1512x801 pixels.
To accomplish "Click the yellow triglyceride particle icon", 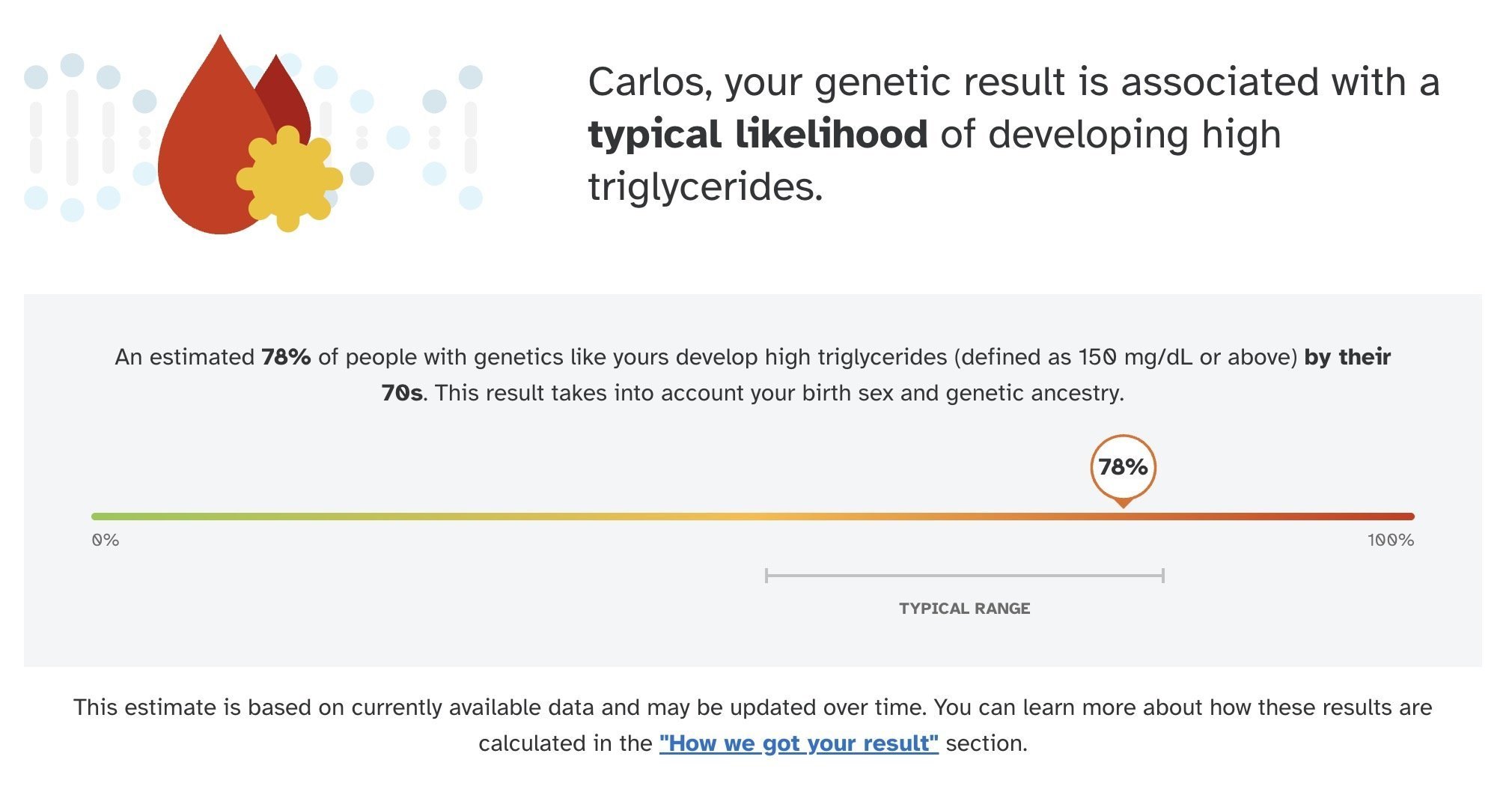I will pos(289,178).
